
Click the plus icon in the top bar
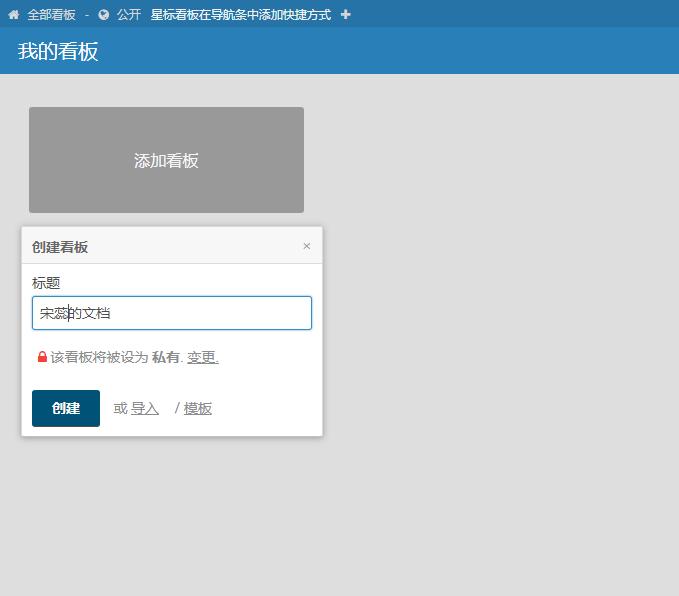click(345, 15)
